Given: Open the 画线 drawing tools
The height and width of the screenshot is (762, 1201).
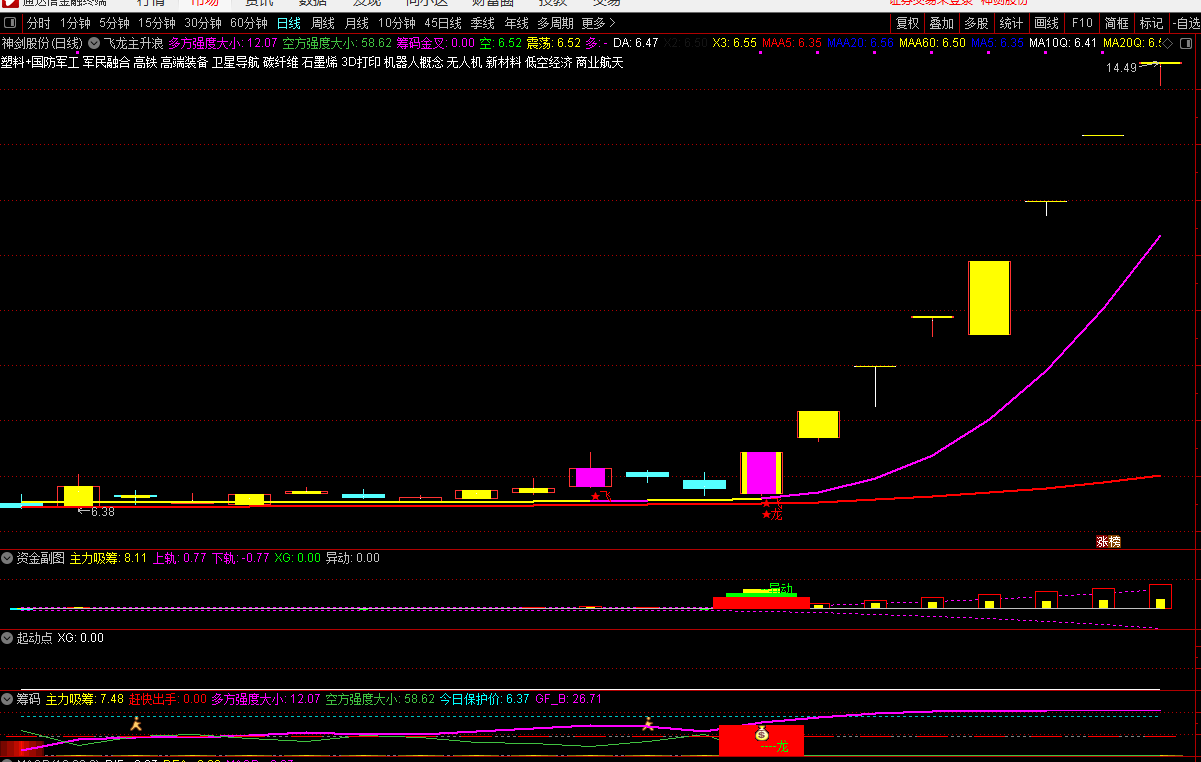Looking at the screenshot, I should (x=1046, y=23).
